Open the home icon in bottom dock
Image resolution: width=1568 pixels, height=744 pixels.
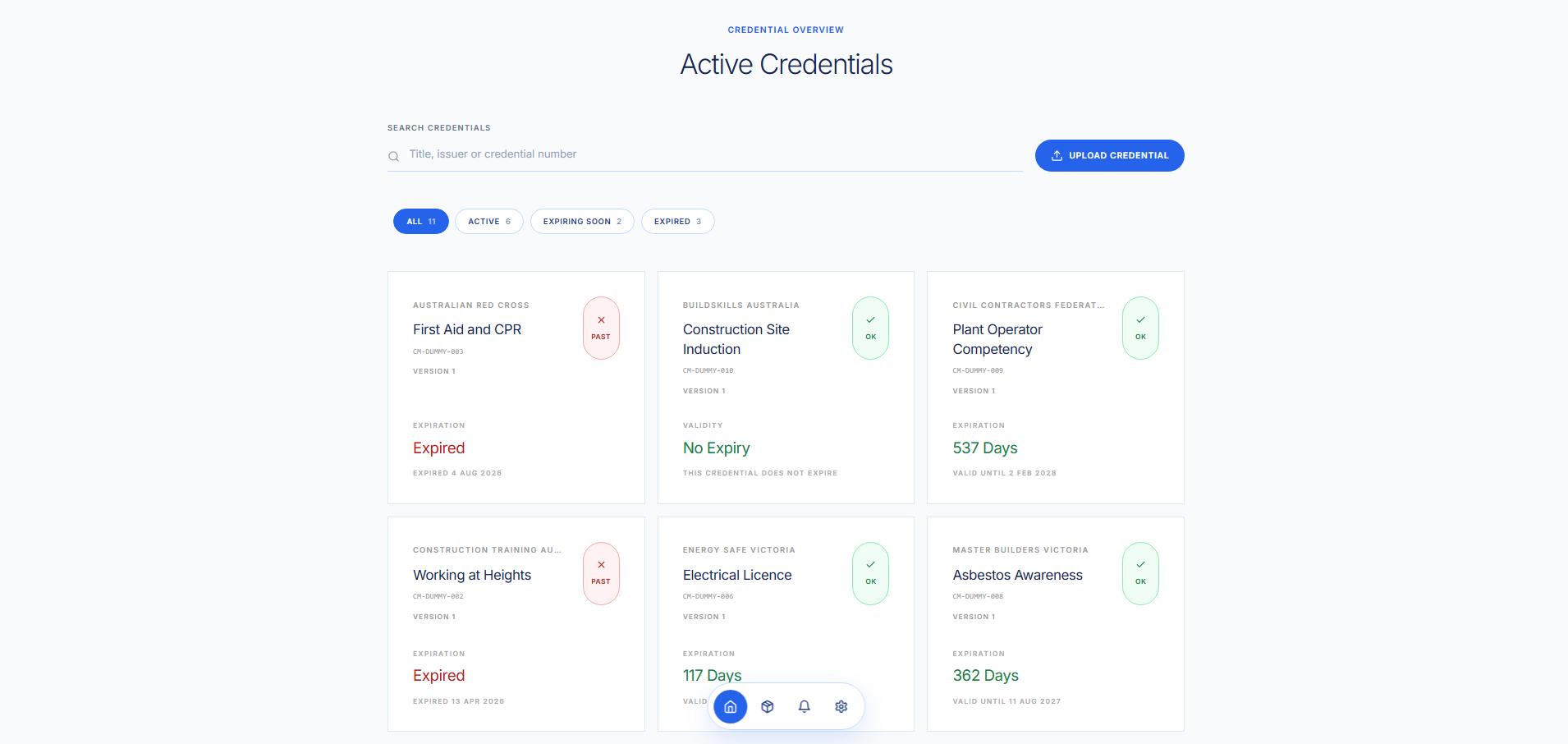(x=730, y=706)
